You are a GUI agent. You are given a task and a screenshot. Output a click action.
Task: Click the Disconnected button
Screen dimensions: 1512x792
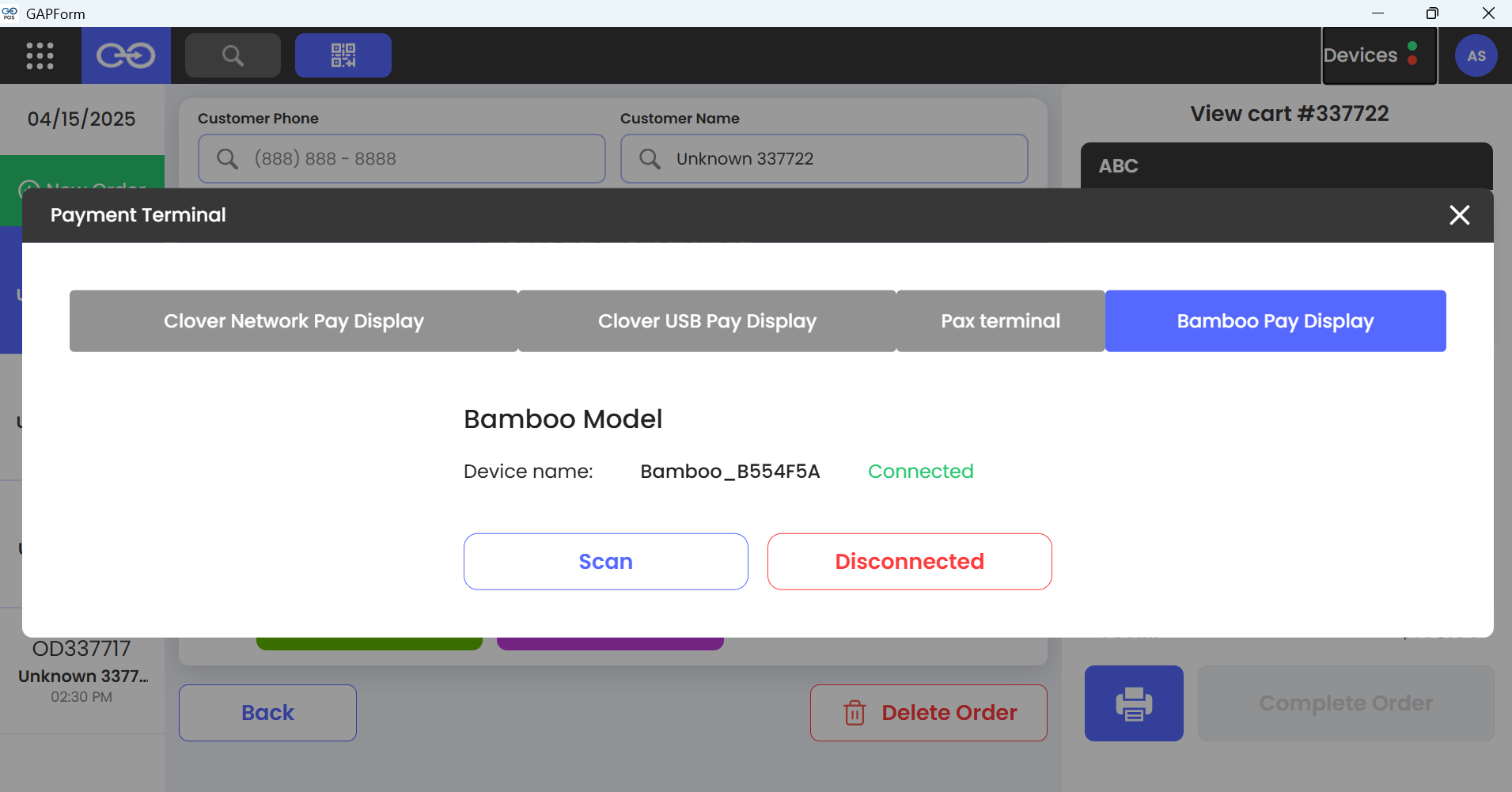910,562
